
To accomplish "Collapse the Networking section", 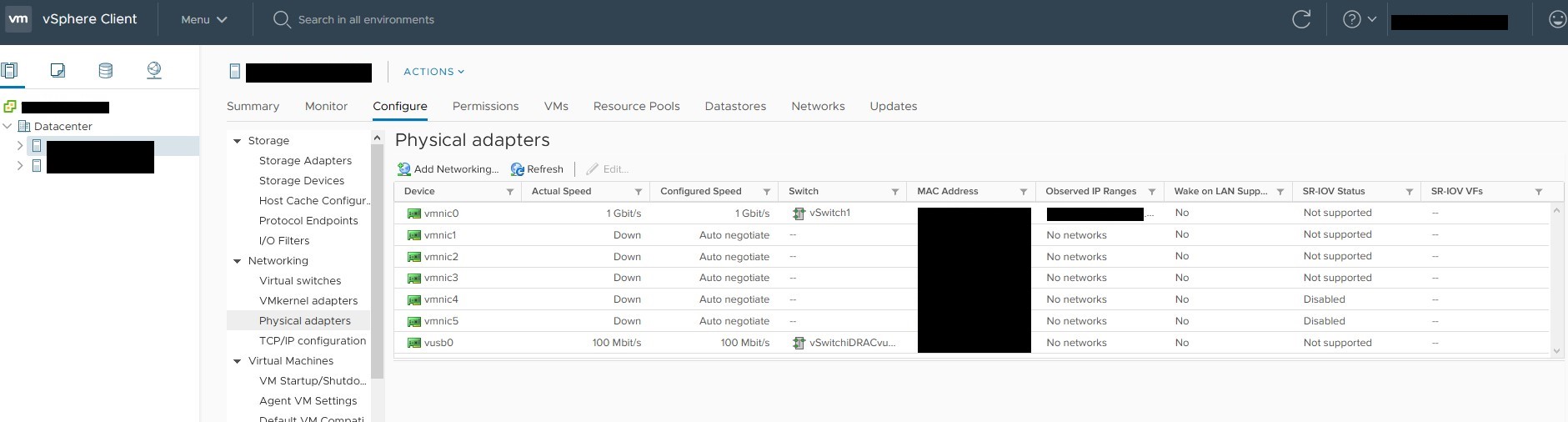I will point(238,261).
